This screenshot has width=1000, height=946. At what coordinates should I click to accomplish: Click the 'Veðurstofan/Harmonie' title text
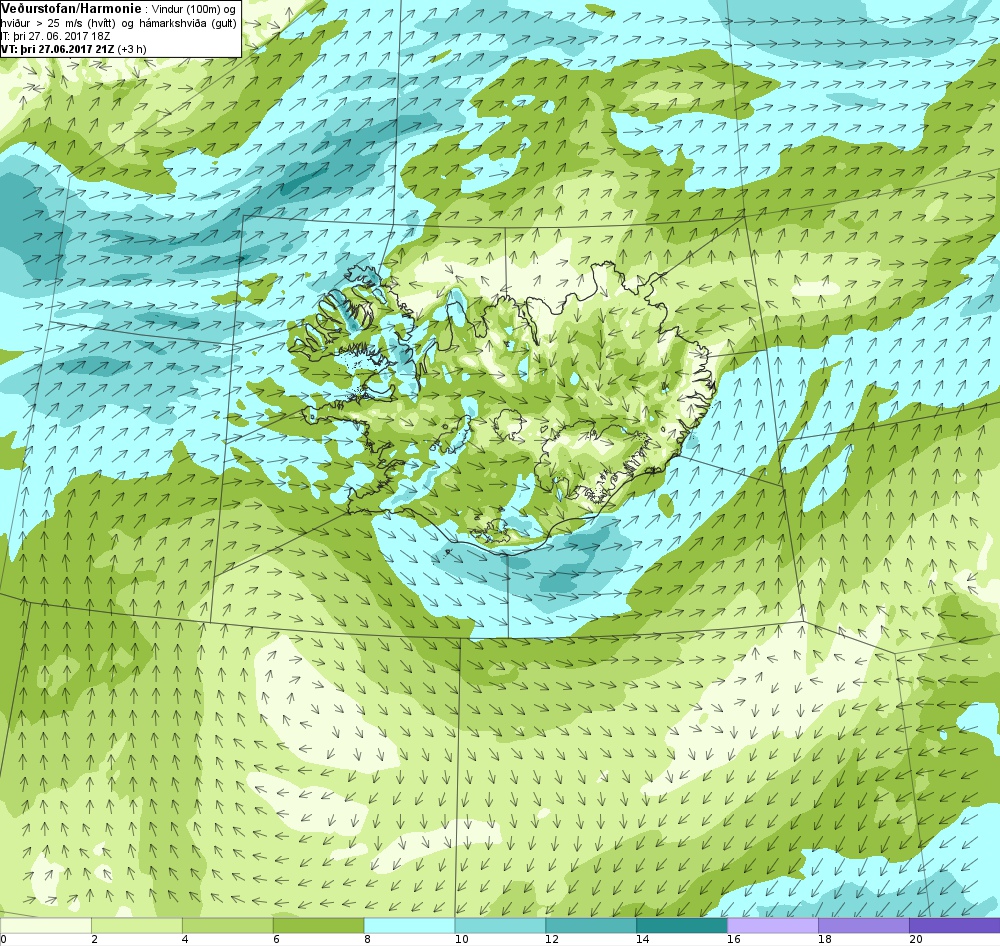(70, 8)
